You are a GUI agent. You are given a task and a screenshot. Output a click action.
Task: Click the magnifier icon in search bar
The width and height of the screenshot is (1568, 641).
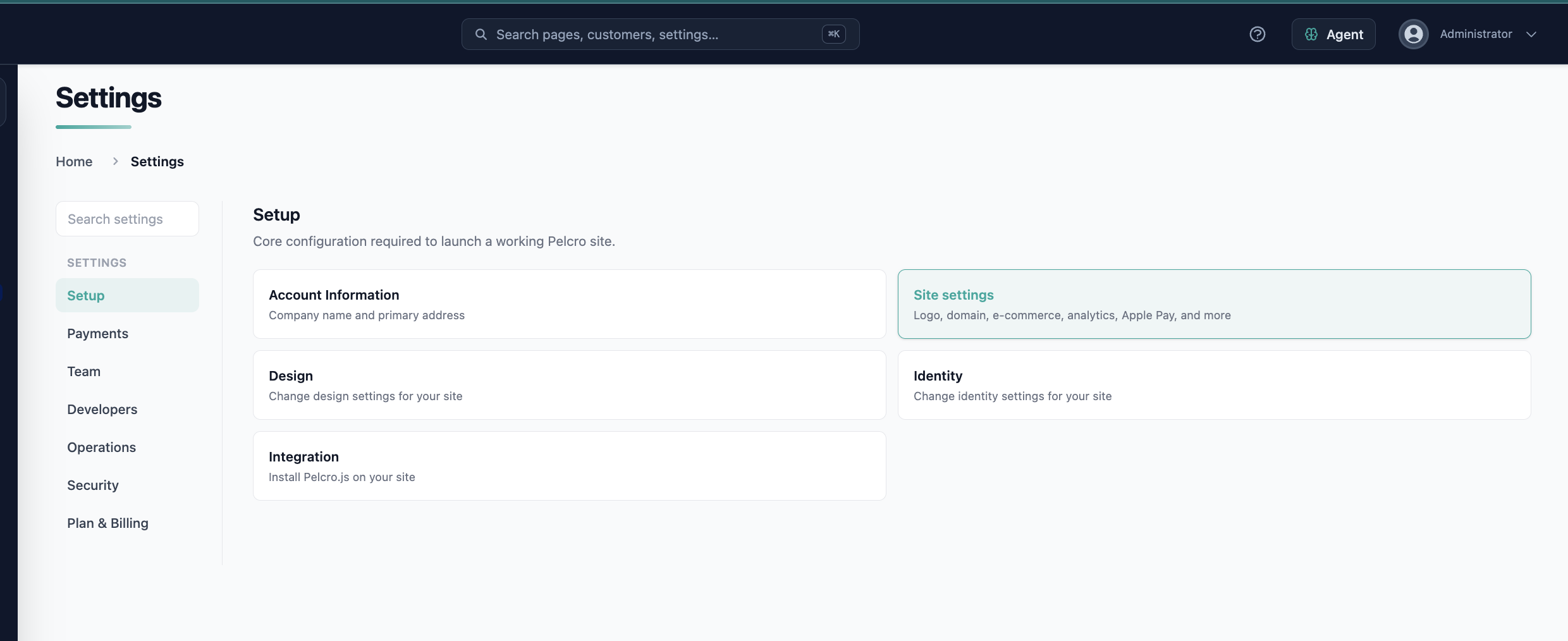coord(481,34)
